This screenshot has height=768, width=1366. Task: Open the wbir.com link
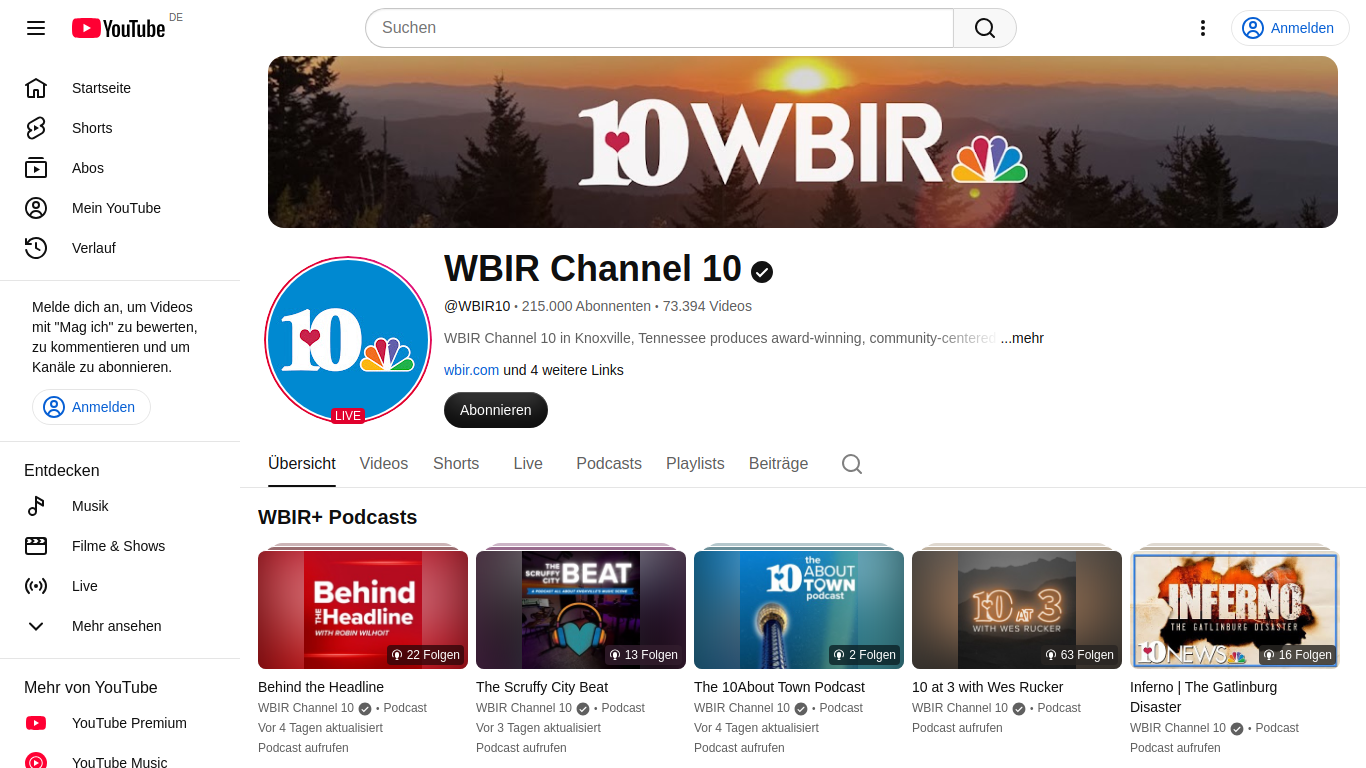pos(471,370)
